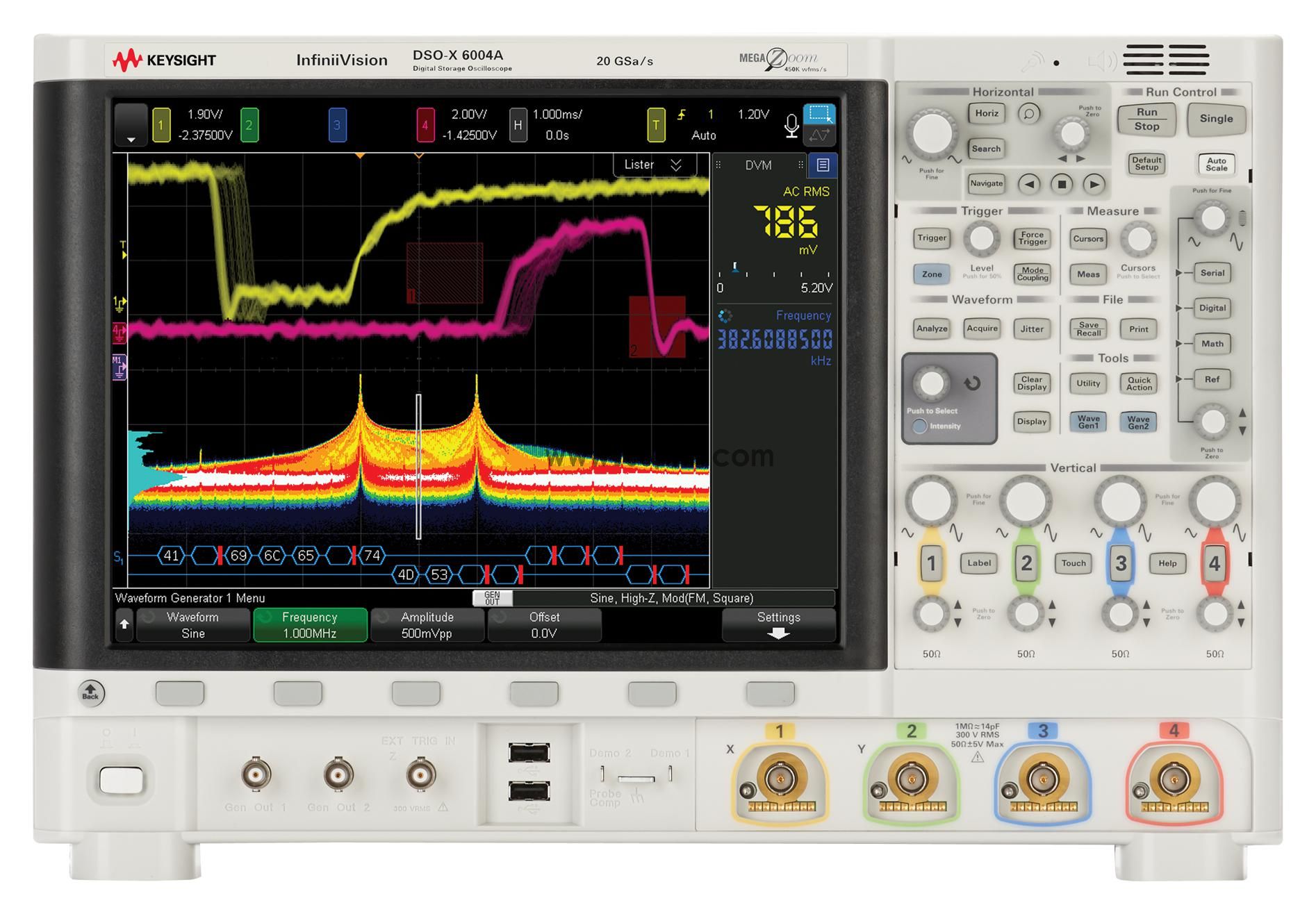Toggle the Zone trigger button
Image resolution: width=1316 pixels, height=914 pixels.
(932, 274)
